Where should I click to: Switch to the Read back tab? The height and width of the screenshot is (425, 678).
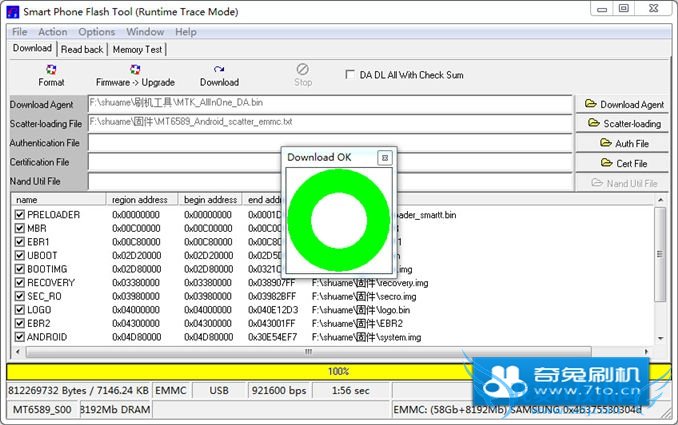click(82, 49)
